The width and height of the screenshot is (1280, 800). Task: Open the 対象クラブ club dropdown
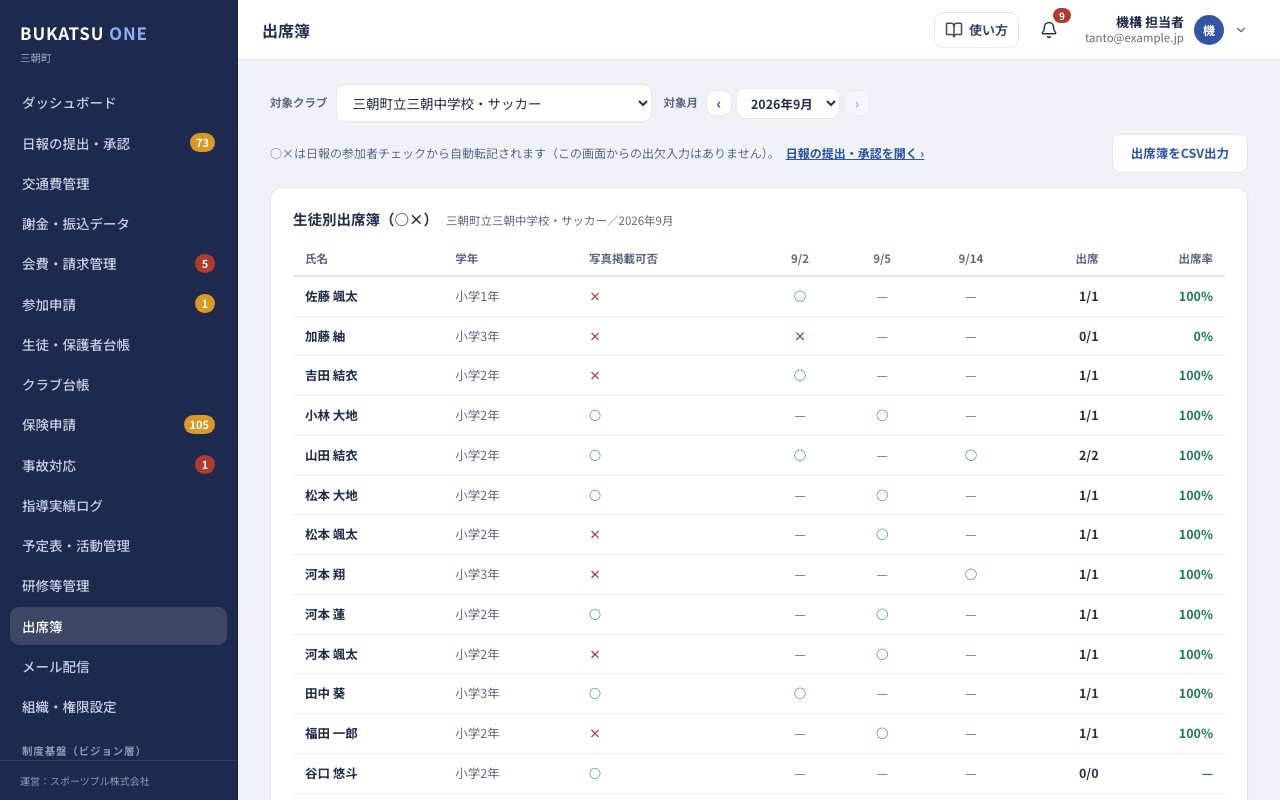(494, 103)
